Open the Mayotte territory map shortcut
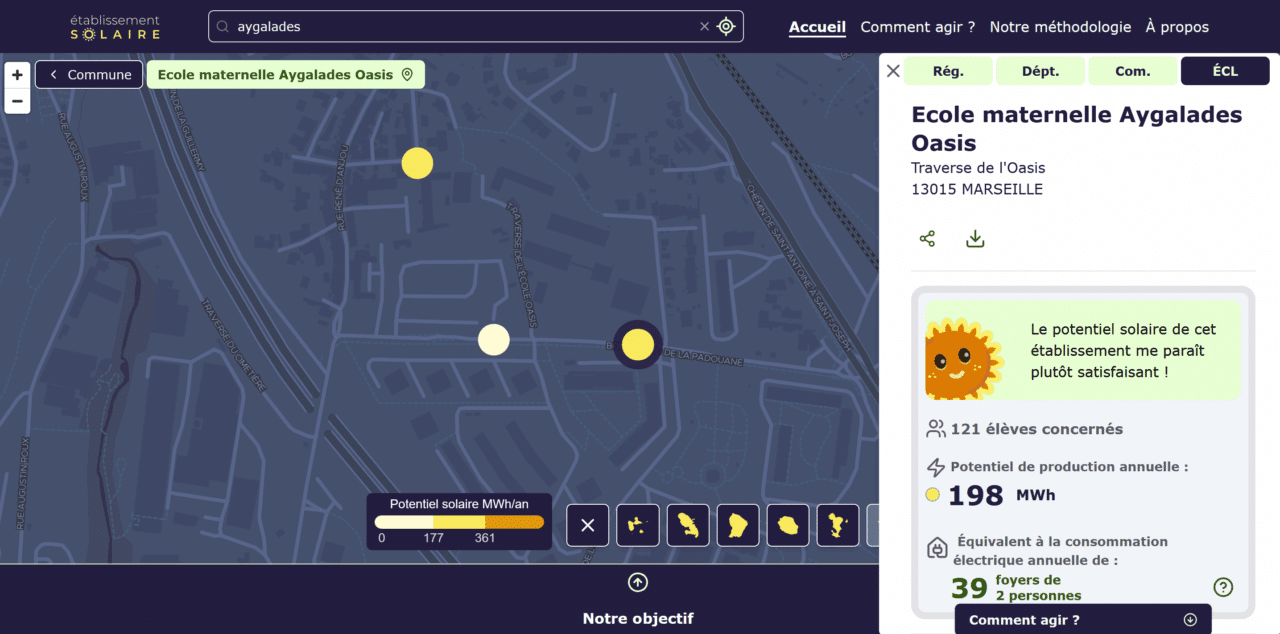The image size is (1280, 634). coord(838,525)
